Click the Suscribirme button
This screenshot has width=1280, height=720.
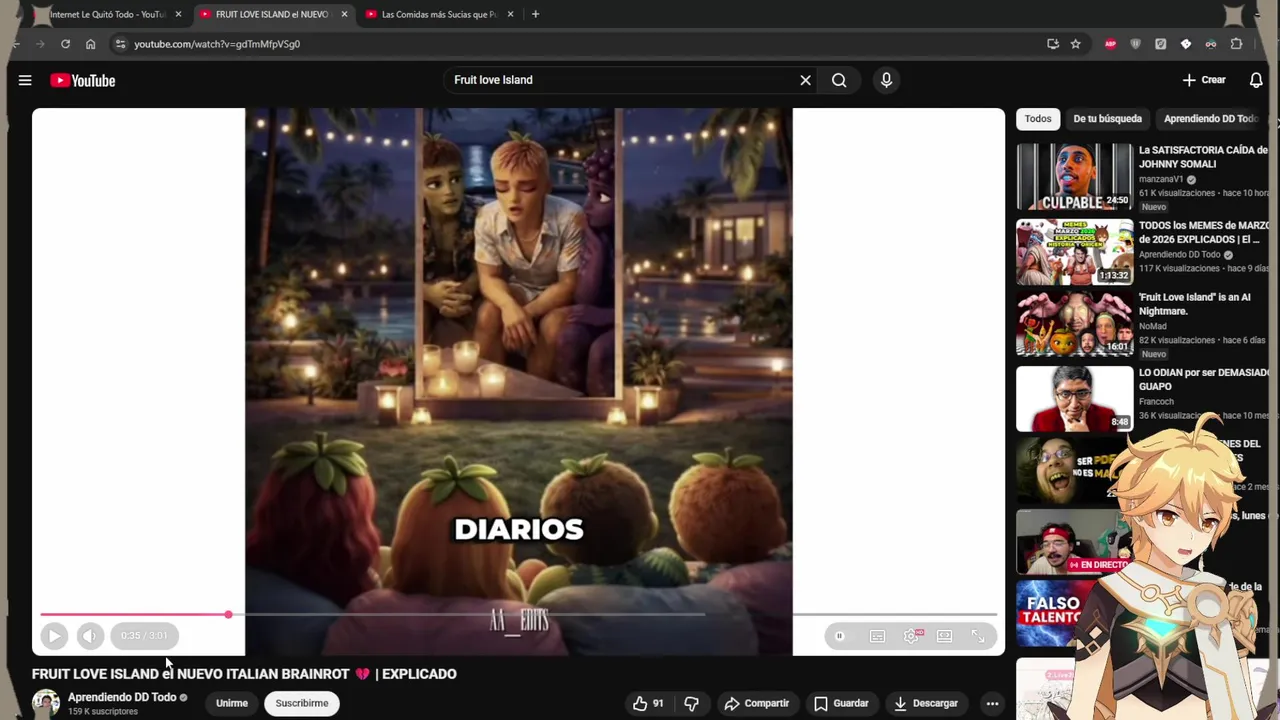coord(302,703)
